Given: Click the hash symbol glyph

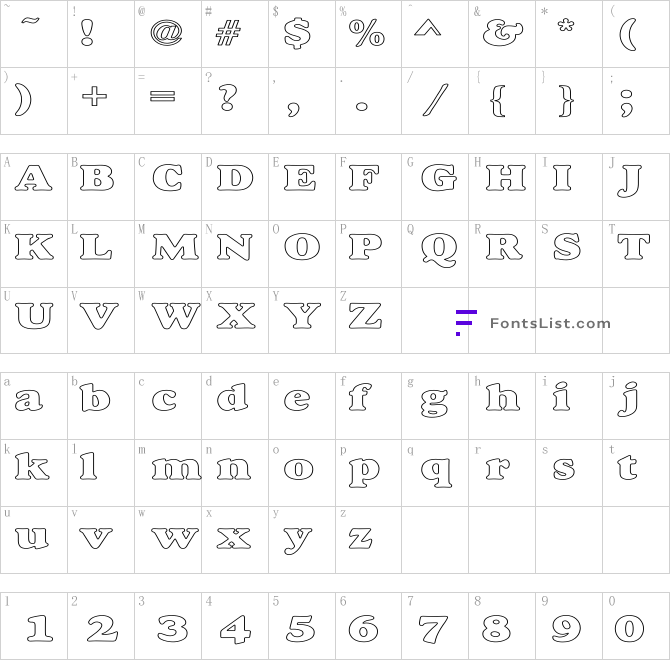Looking at the screenshot, I should coord(228,33).
